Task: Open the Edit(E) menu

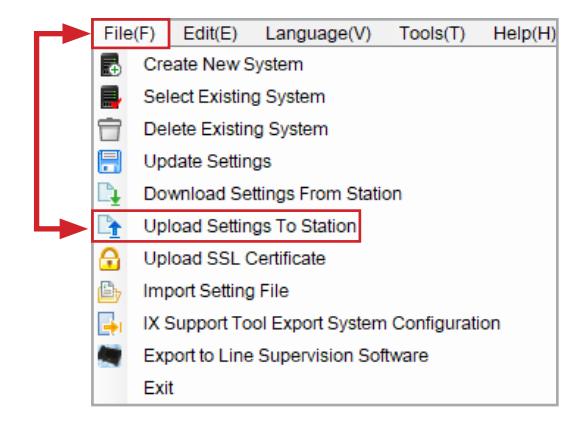Action: [210, 34]
